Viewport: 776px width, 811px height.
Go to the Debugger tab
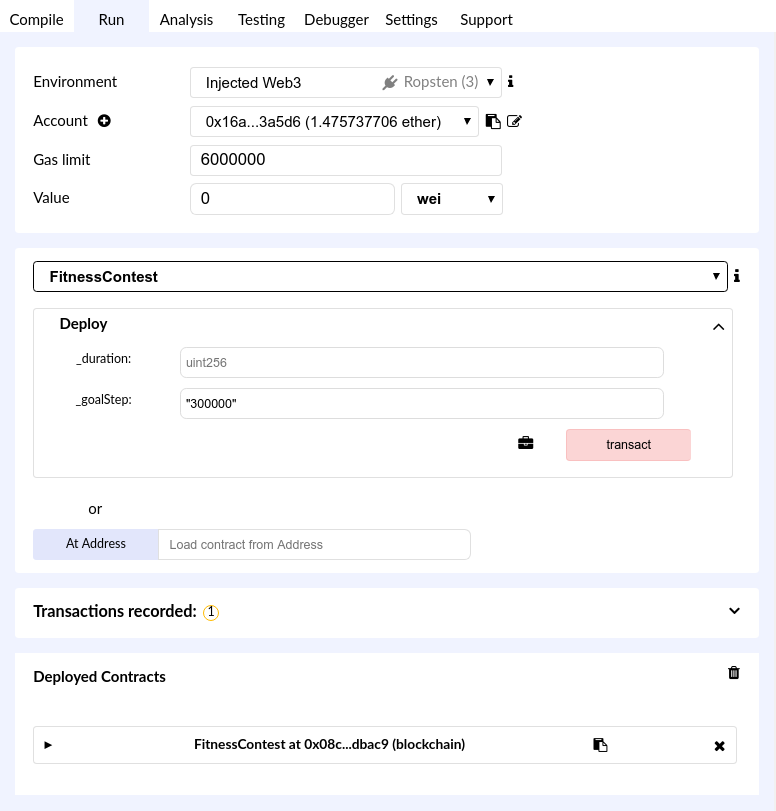336,20
